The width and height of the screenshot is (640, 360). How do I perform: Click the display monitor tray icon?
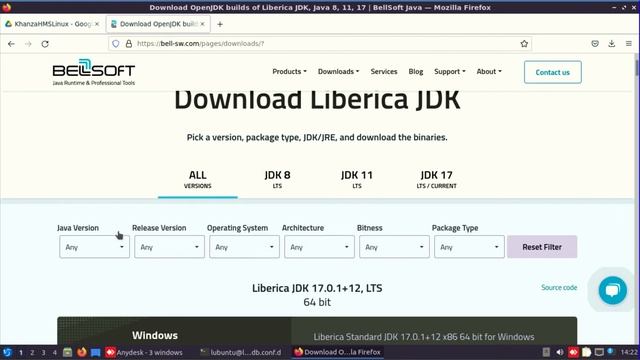pos(599,352)
